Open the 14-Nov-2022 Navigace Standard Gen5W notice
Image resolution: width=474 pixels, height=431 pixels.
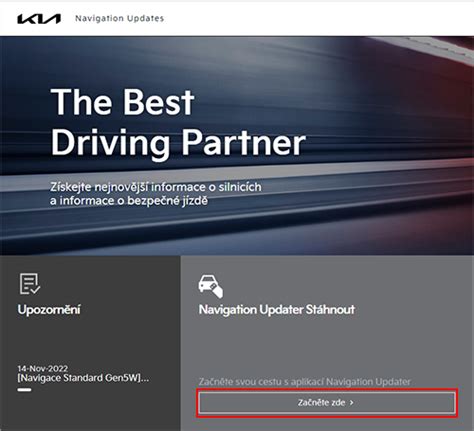click(83, 374)
